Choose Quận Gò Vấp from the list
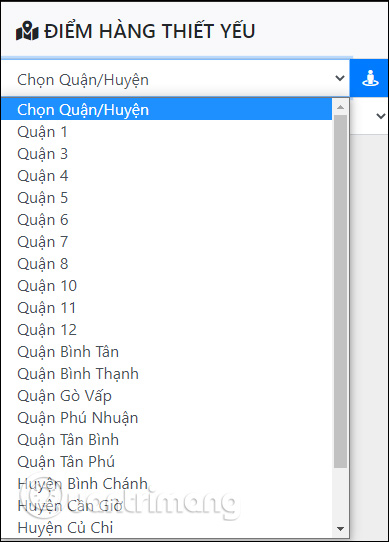 (x=167, y=396)
